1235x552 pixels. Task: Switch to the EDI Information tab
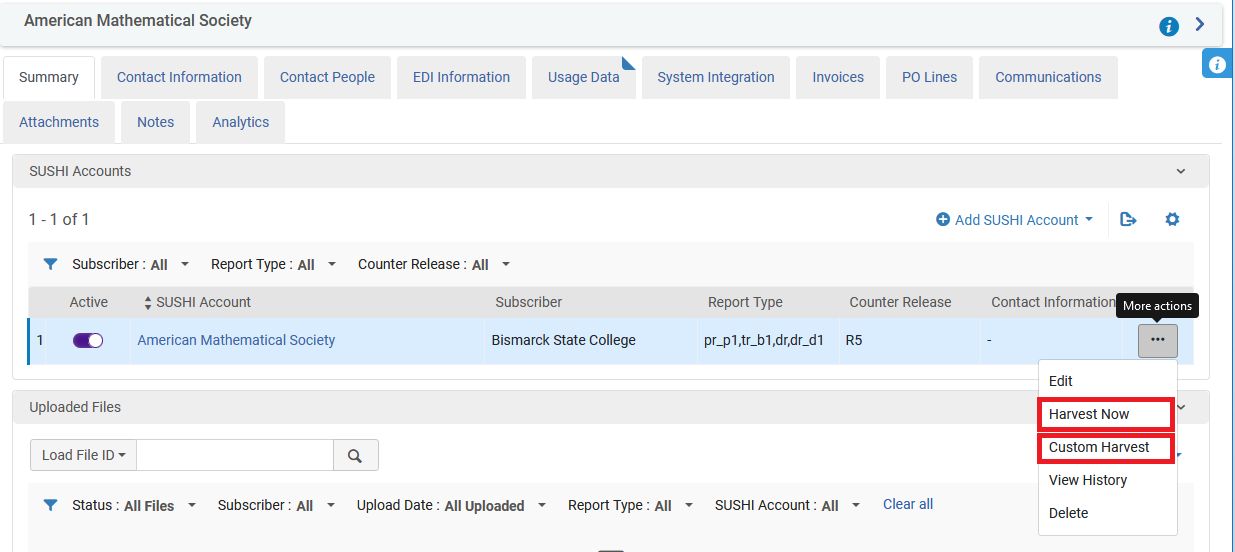(461, 77)
